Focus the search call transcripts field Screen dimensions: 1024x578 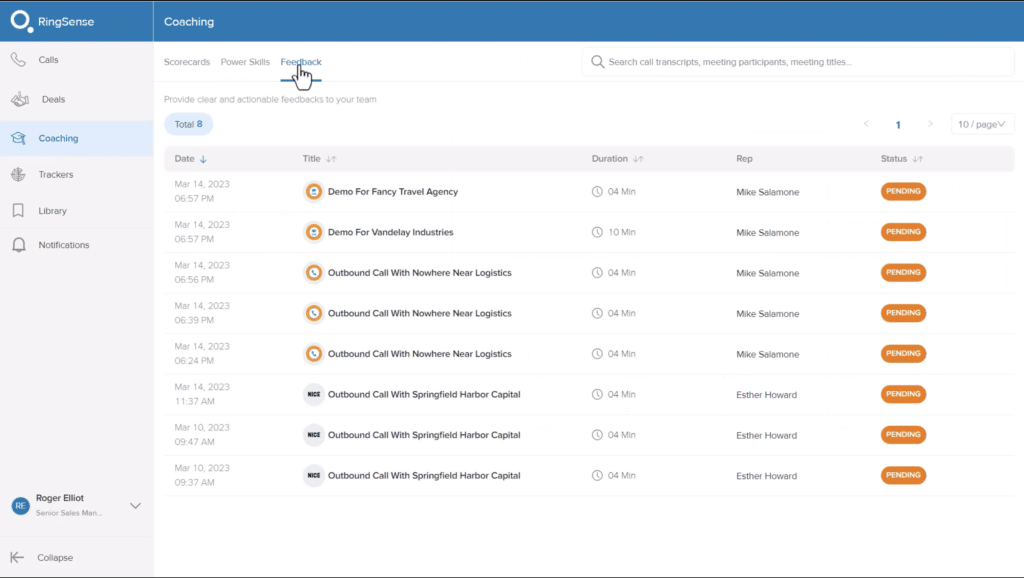[x=800, y=62]
